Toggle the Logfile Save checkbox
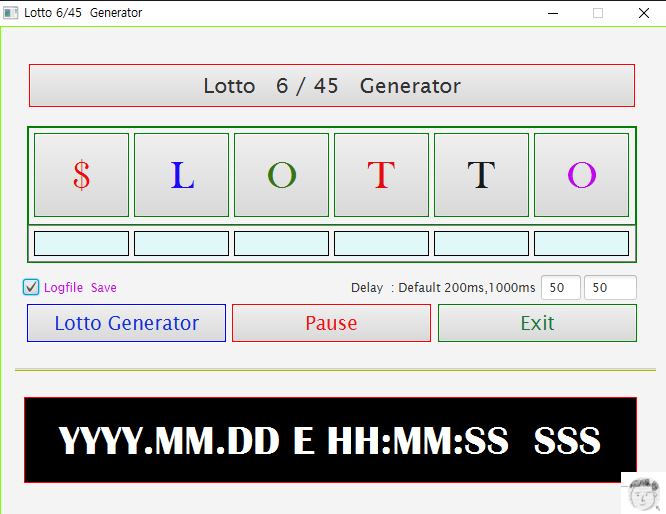The image size is (666, 514). tap(31, 287)
